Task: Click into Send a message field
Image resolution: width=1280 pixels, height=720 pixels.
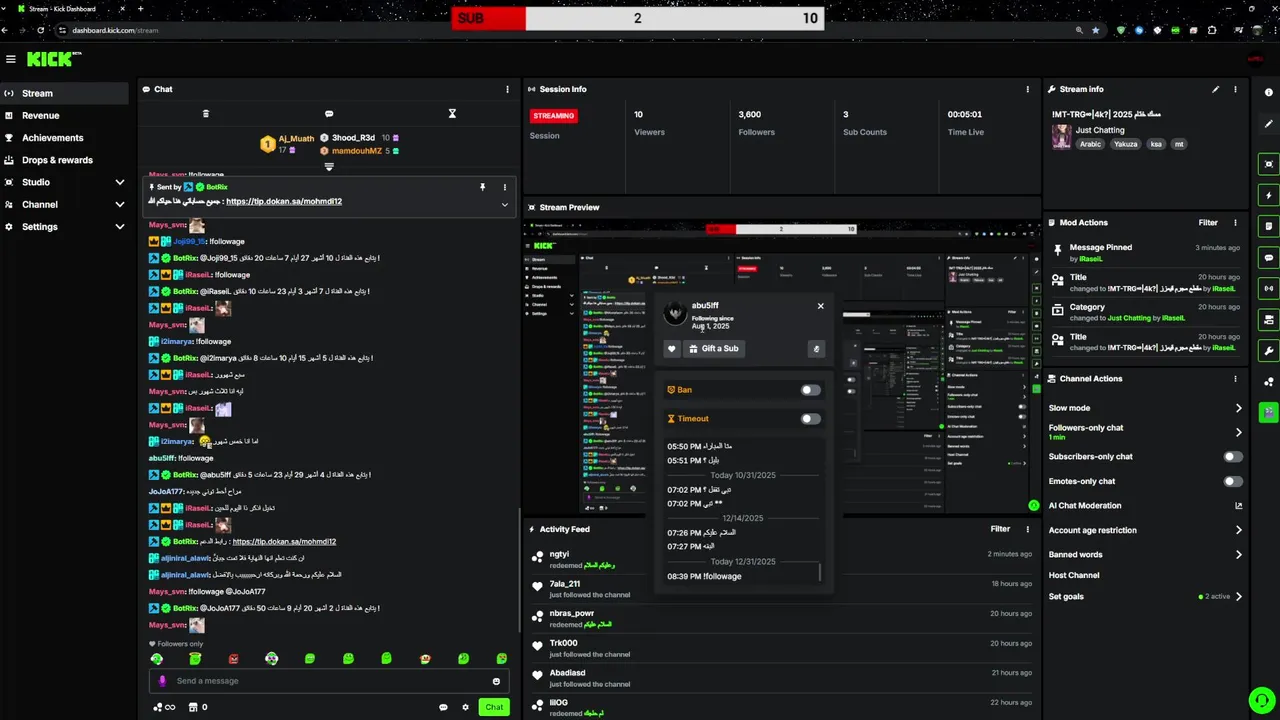Action: [x=329, y=681]
